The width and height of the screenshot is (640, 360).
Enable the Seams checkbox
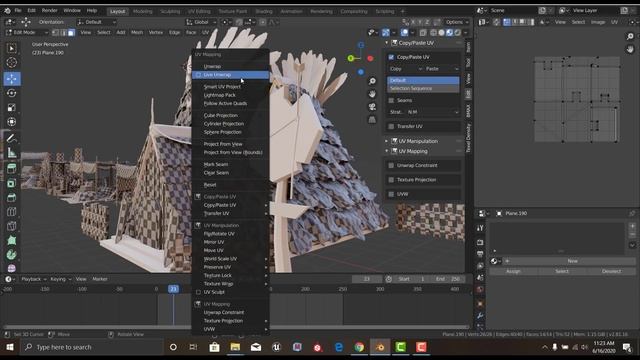click(x=391, y=100)
